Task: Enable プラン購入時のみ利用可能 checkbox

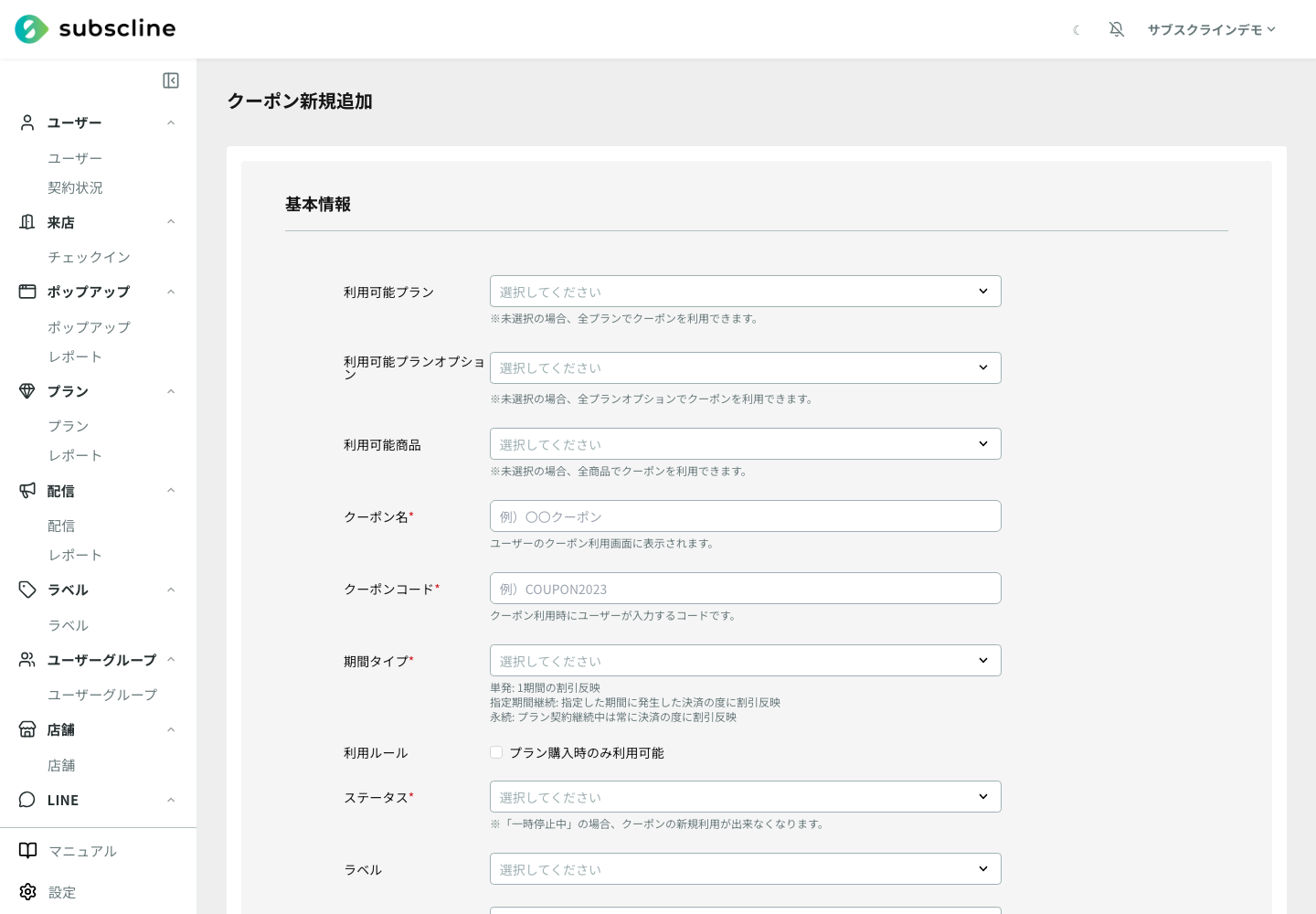Action: pos(496,753)
